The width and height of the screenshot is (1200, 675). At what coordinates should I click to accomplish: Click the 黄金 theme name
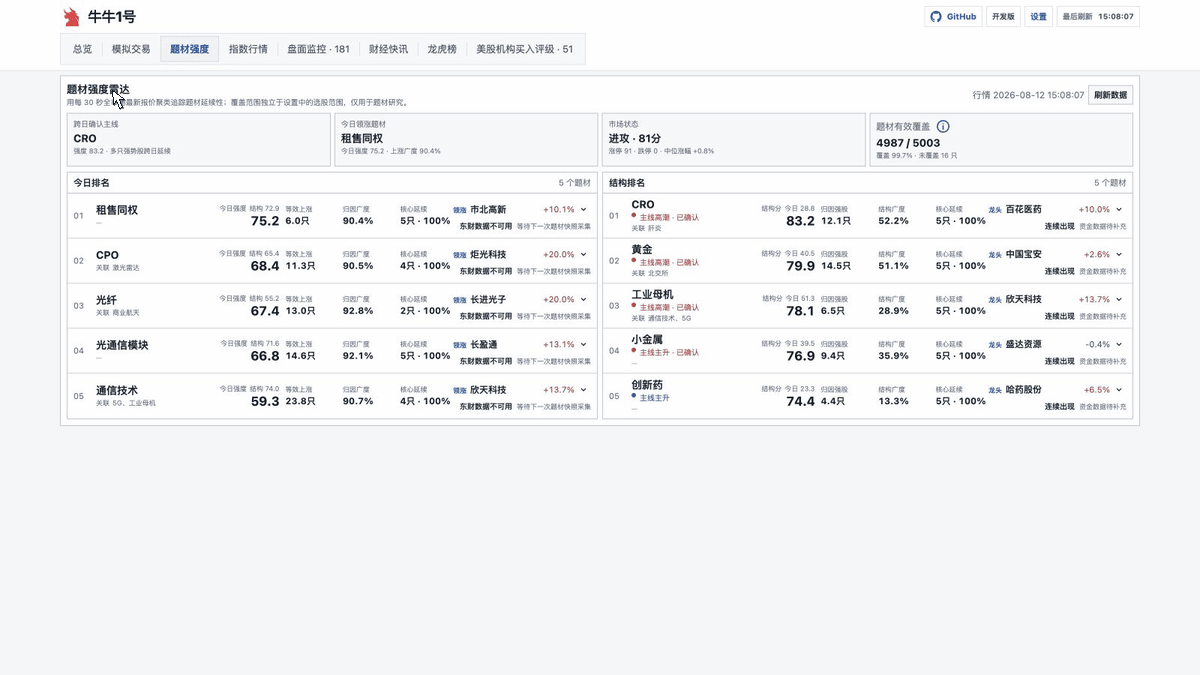tap(641, 249)
